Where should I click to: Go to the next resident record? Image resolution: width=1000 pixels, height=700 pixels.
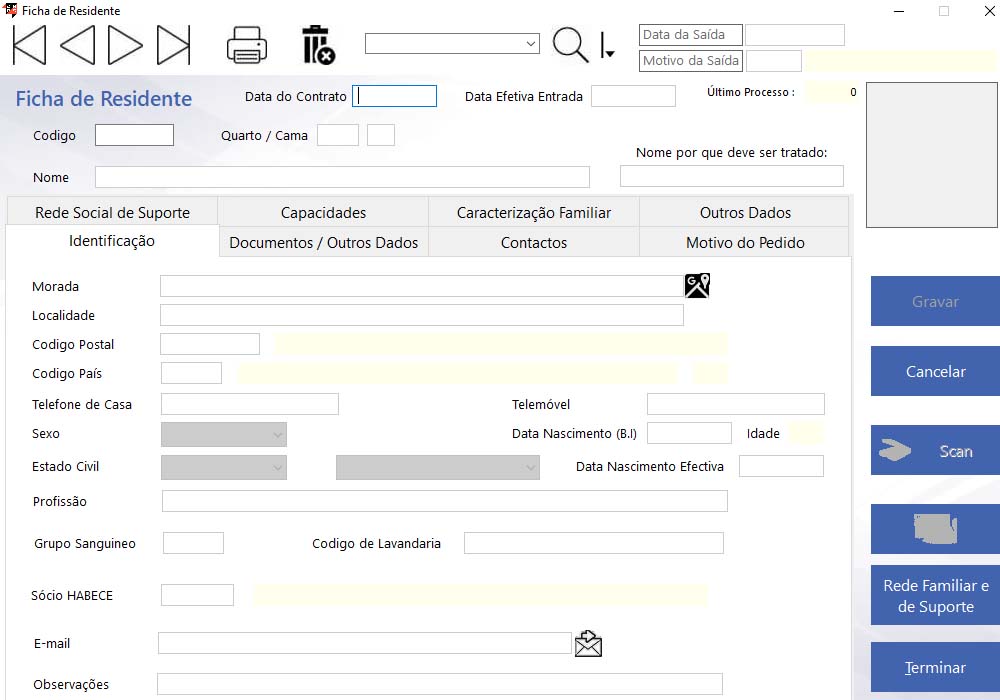point(125,45)
